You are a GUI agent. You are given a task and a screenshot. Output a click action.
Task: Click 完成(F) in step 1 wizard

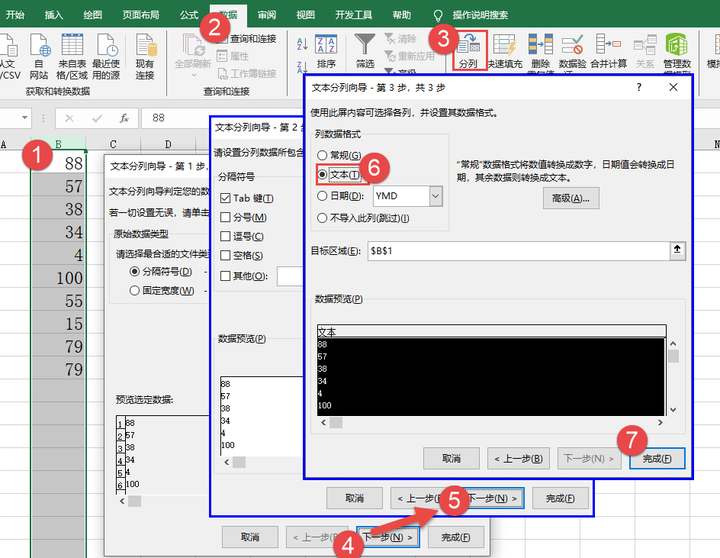[456, 537]
